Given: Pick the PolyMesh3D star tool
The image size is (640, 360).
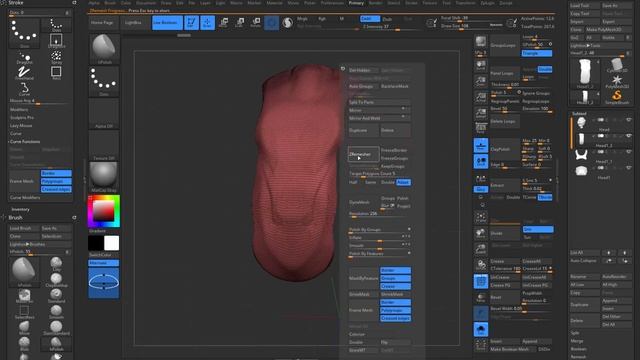Looking at the screenshot, I should click(617, 81).
